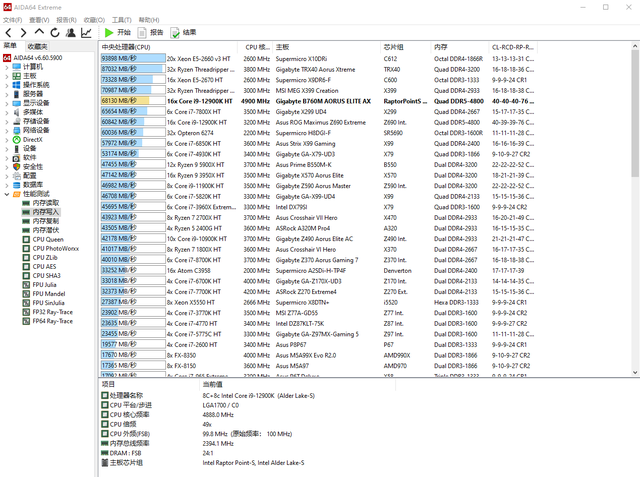
Task: Open the 报告(R) menu
Action: pyautogui.click(x=67, y=20)
